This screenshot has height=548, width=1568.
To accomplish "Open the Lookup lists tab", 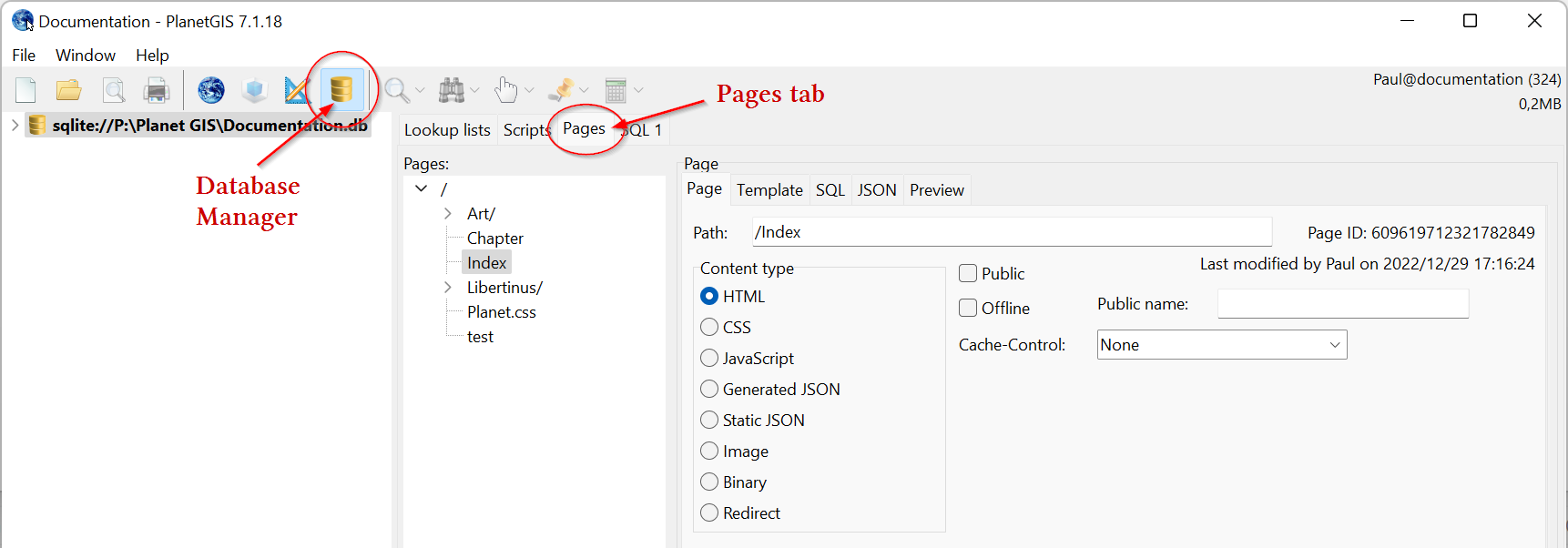I will click(x=447, y=130).
